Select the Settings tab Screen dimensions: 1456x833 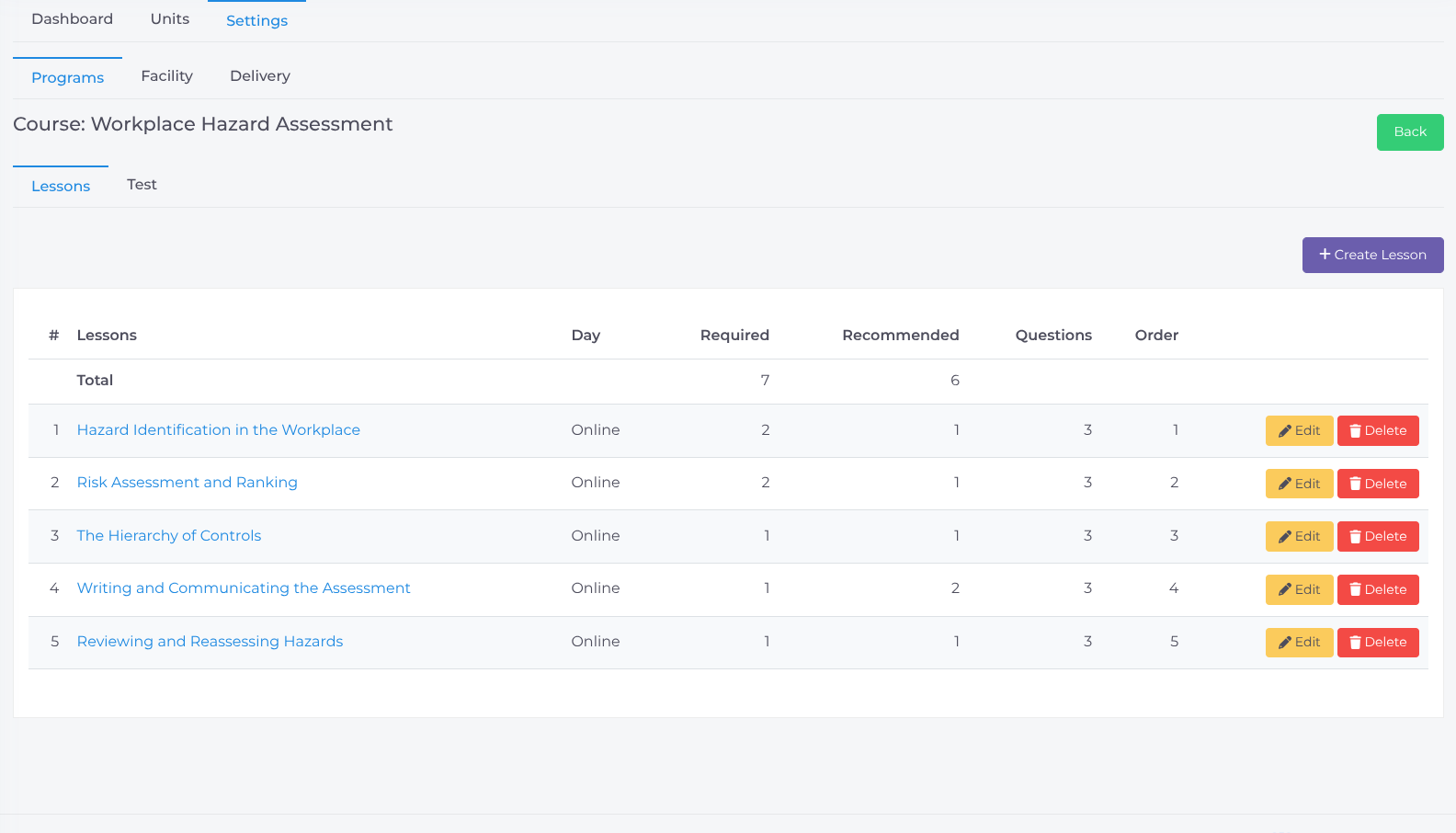pyautogui.click(x=257, y=20)
